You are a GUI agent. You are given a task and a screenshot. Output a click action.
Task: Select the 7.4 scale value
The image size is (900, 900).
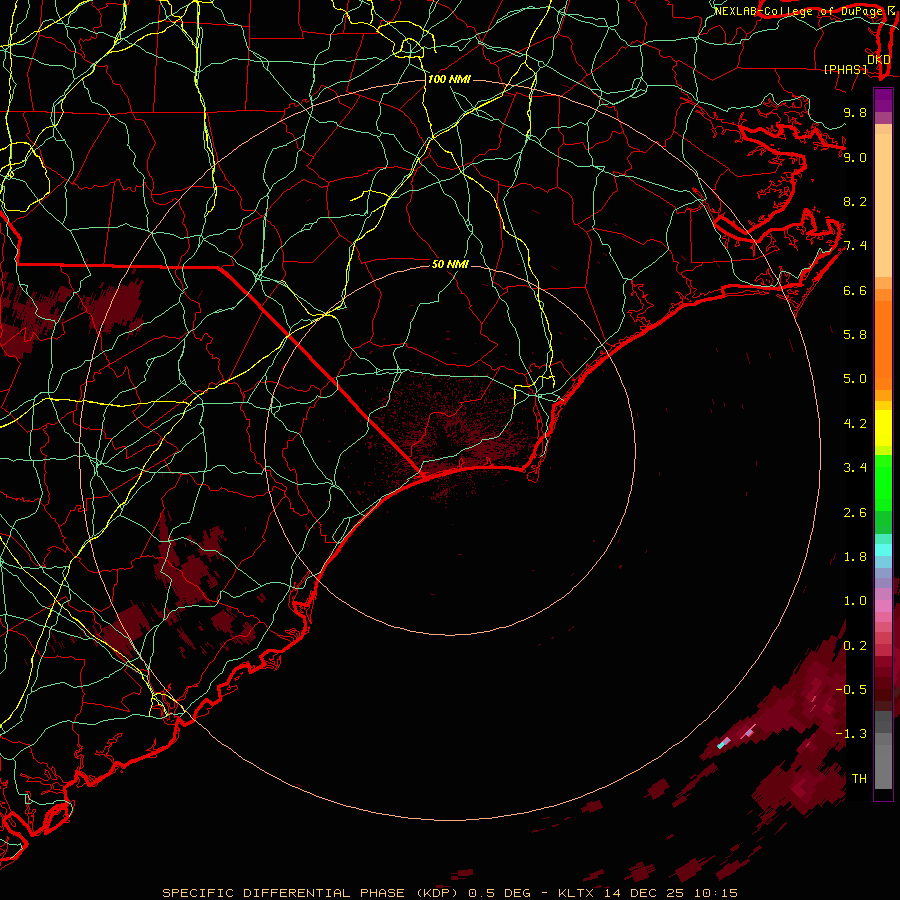[855, 246]
